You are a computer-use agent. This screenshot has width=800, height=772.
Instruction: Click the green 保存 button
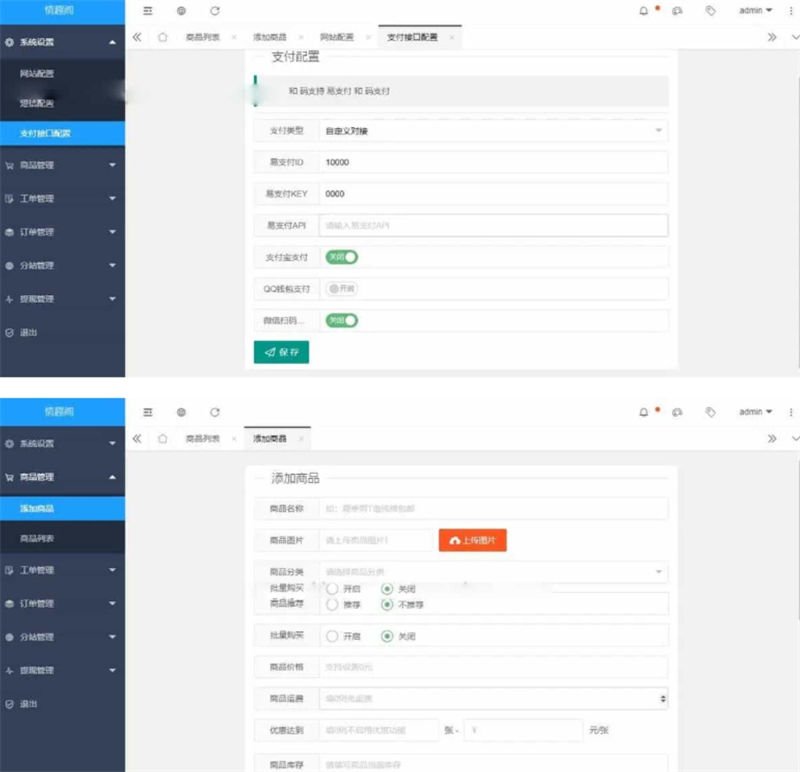(281, 352)
